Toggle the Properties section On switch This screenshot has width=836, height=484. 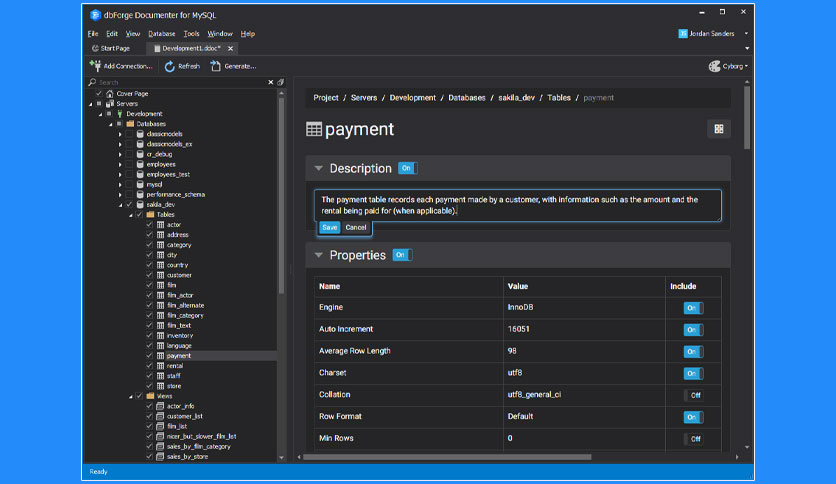403,255
